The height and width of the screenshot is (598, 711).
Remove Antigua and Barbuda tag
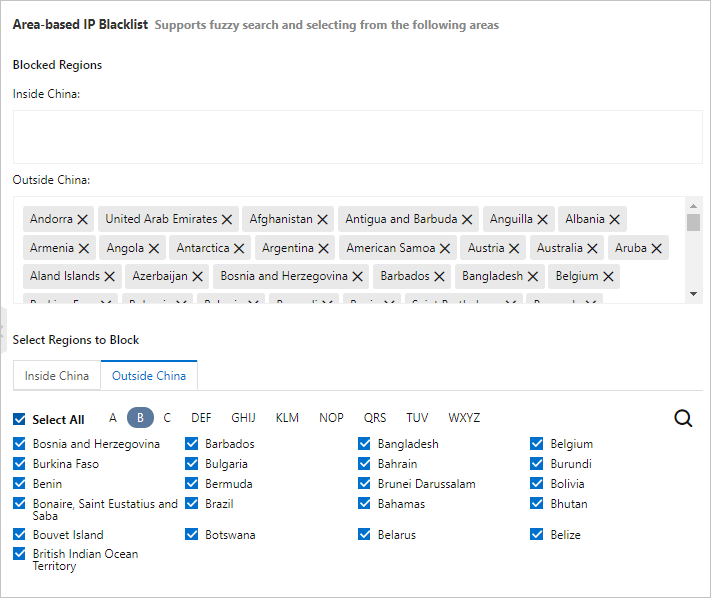tap(467, 219)
